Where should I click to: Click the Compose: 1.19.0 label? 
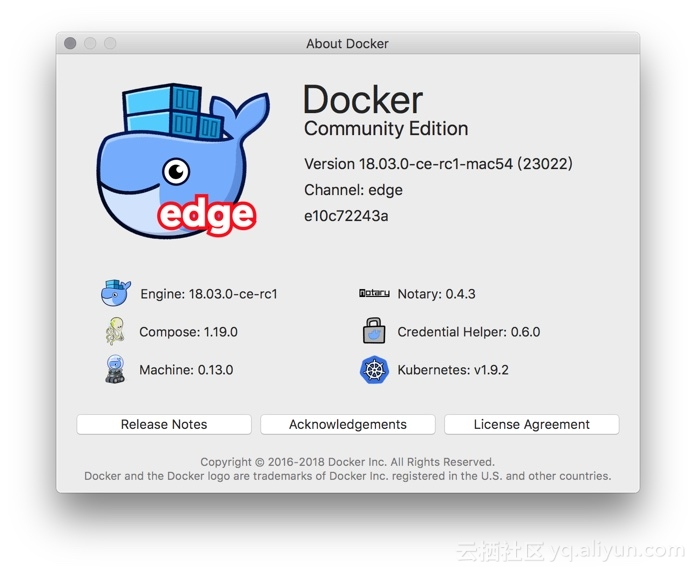[x=188, y=332]
